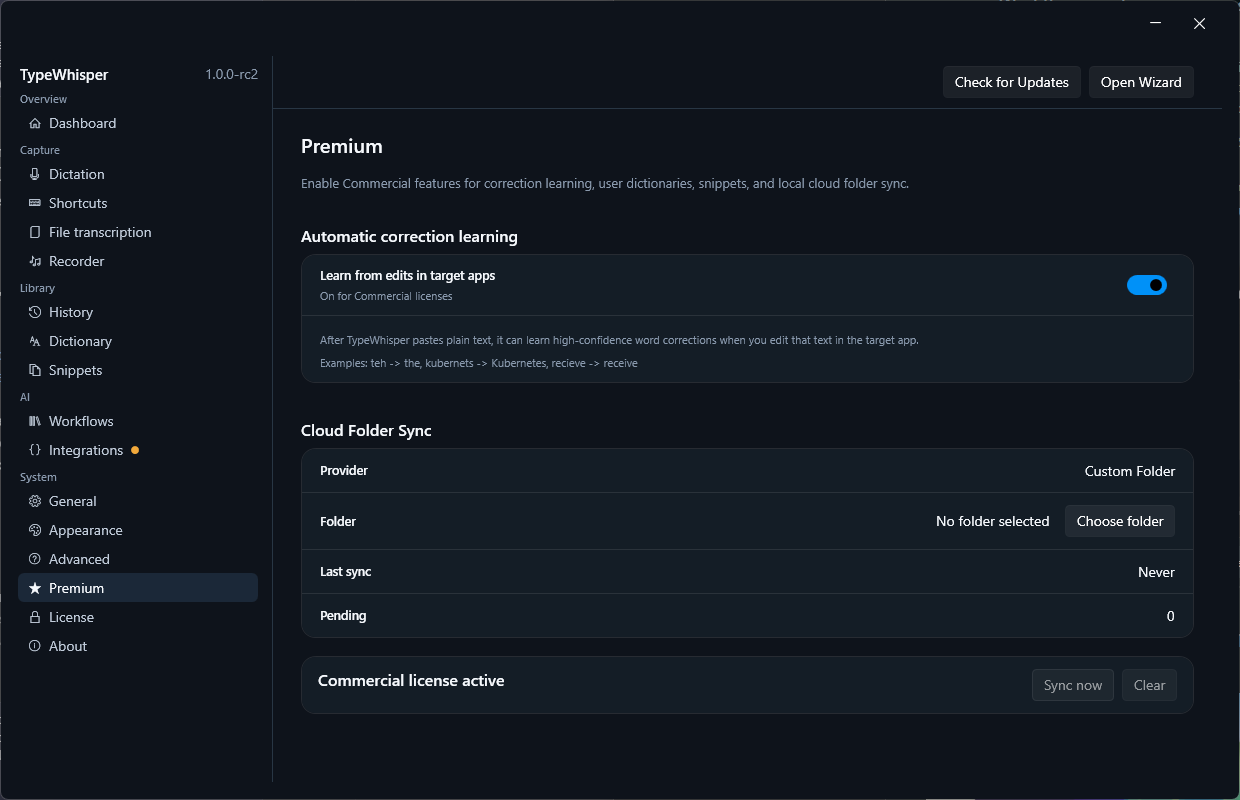Minimize the TypeWhisper window
This screenshot has width=1240, height=800.
click(1156, 24)
